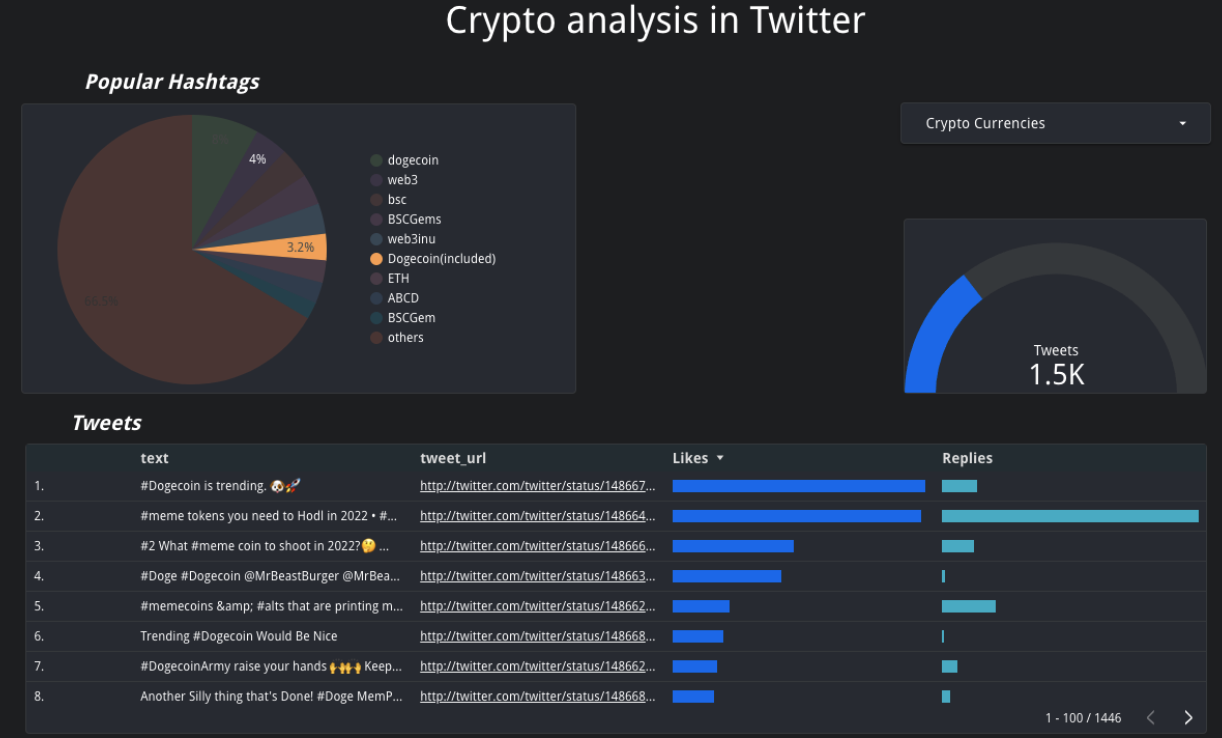
Task: Click the orange Dogecoin(included) legend marker
Action: [x=376, y=259]
